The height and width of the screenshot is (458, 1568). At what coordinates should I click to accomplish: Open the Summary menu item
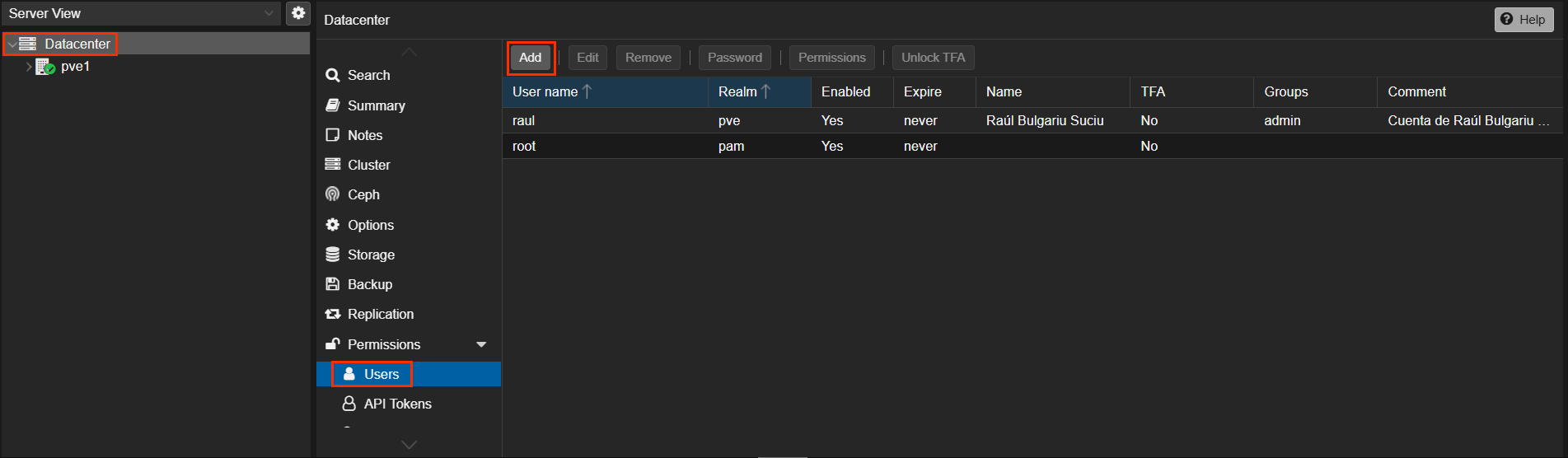pyautogui.click(x=376, y=105)
